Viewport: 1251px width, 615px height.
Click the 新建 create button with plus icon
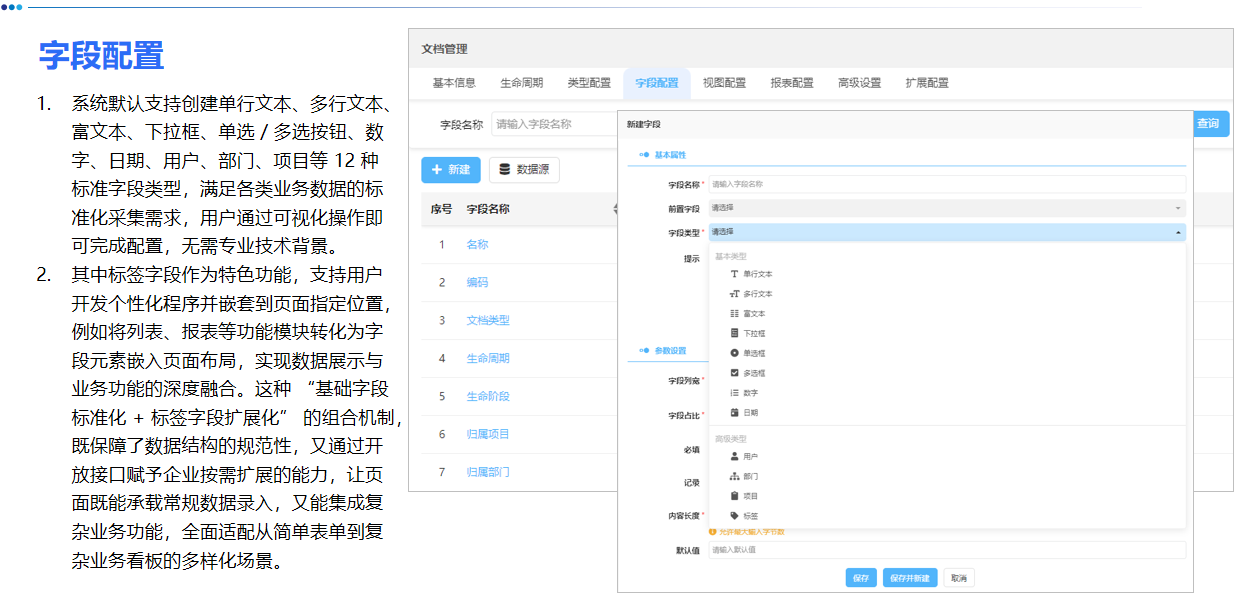[x=450, y=169]
